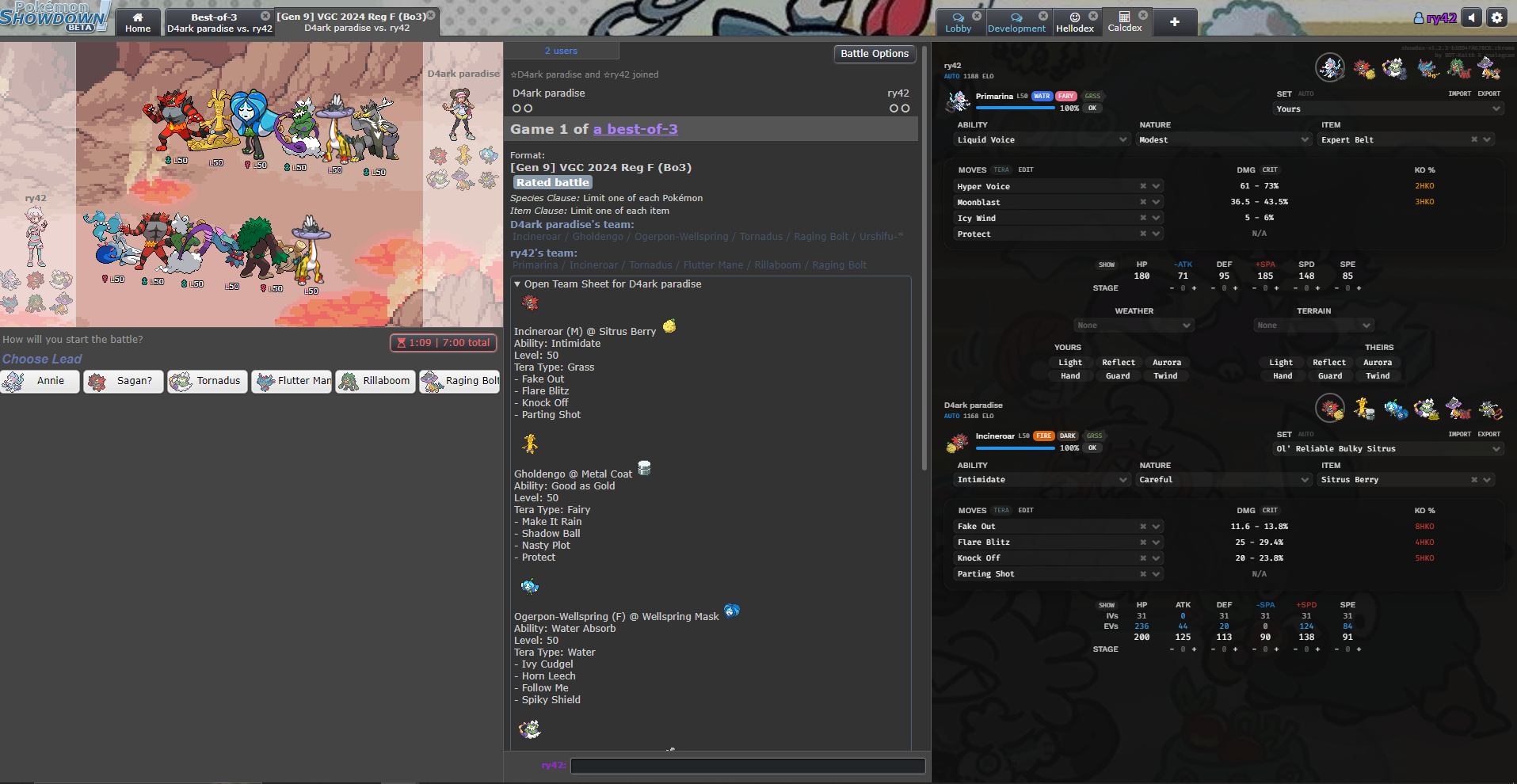The width and height of the screenshot is (1517, 784).
Task: Toggle TERA for Primarina's moves
Action: (1001, 169)
